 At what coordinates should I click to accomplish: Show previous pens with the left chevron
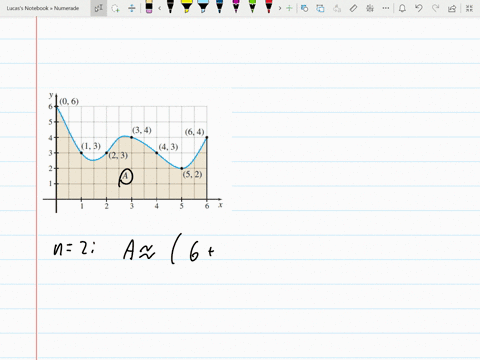coord(160,8)
